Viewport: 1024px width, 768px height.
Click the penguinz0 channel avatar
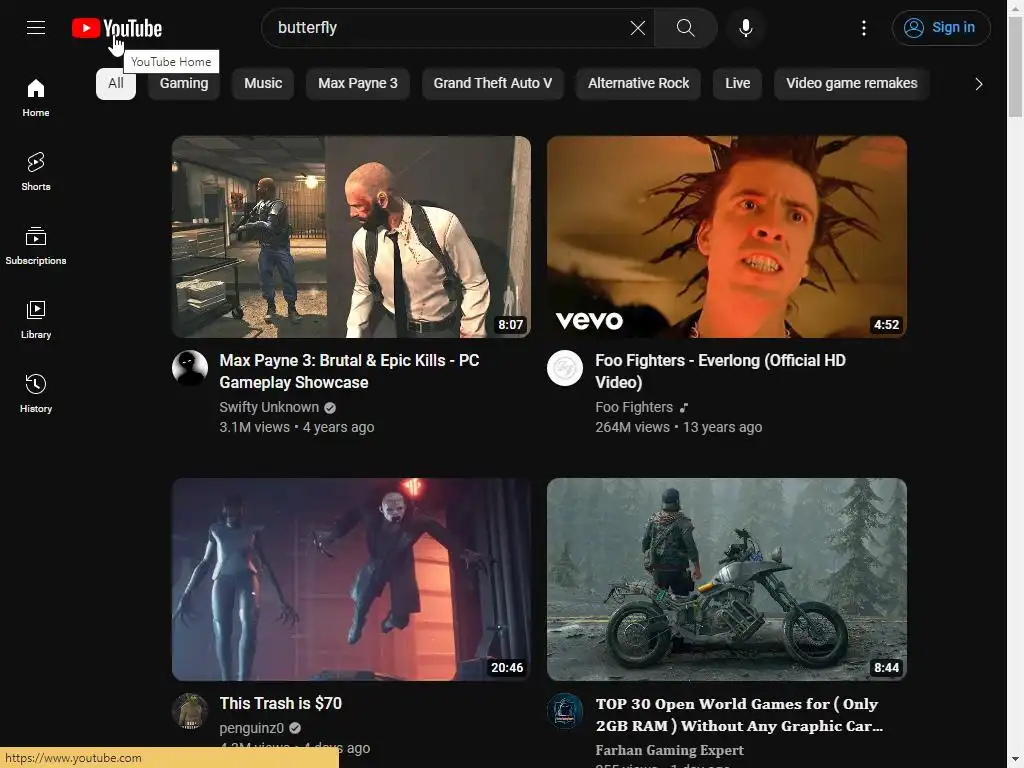[190, 711]
